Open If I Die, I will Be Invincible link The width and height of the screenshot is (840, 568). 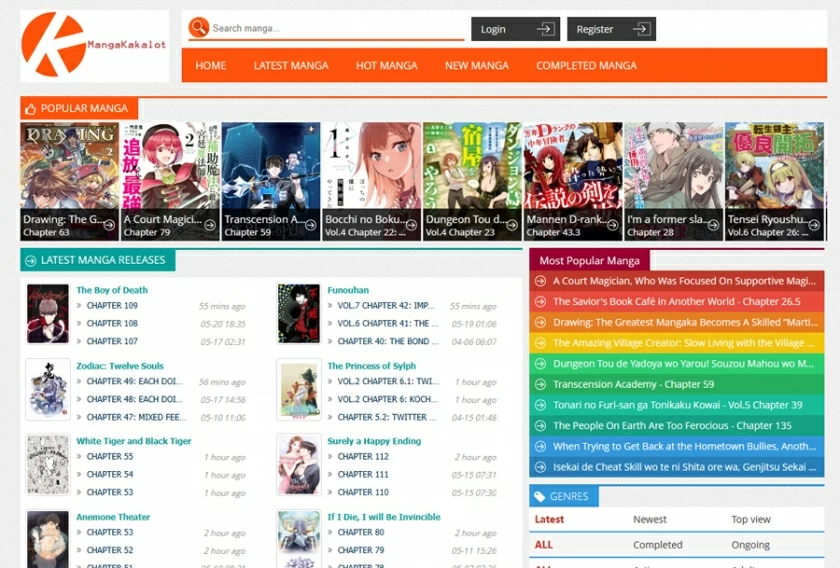point(384,517)
